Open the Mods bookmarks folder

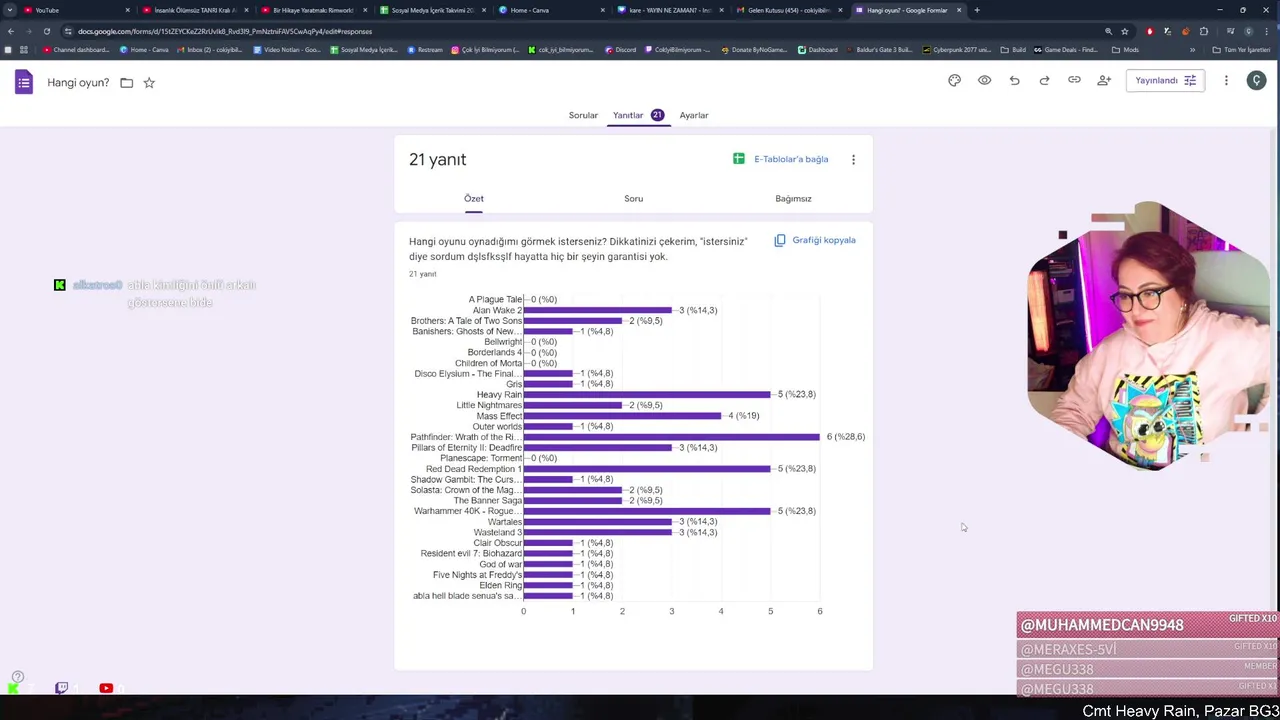click(x=1125, y=50)
